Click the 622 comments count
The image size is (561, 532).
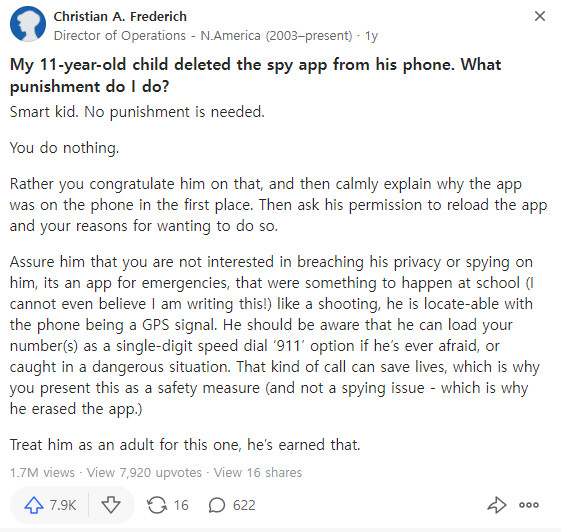pos(244,505)
